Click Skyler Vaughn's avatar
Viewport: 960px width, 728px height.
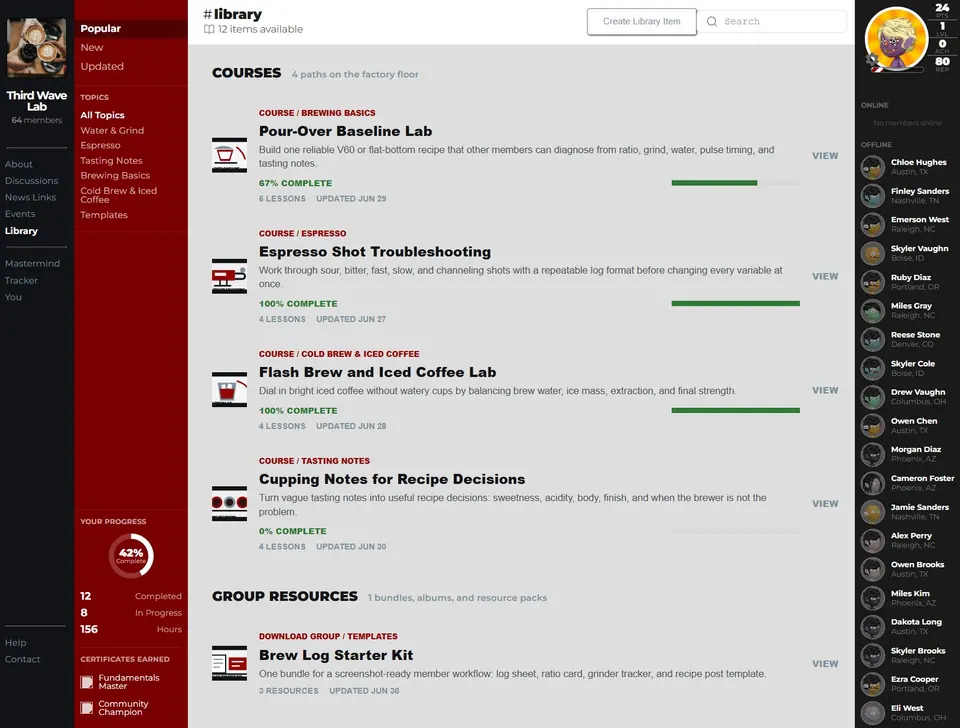coord(872,253)
